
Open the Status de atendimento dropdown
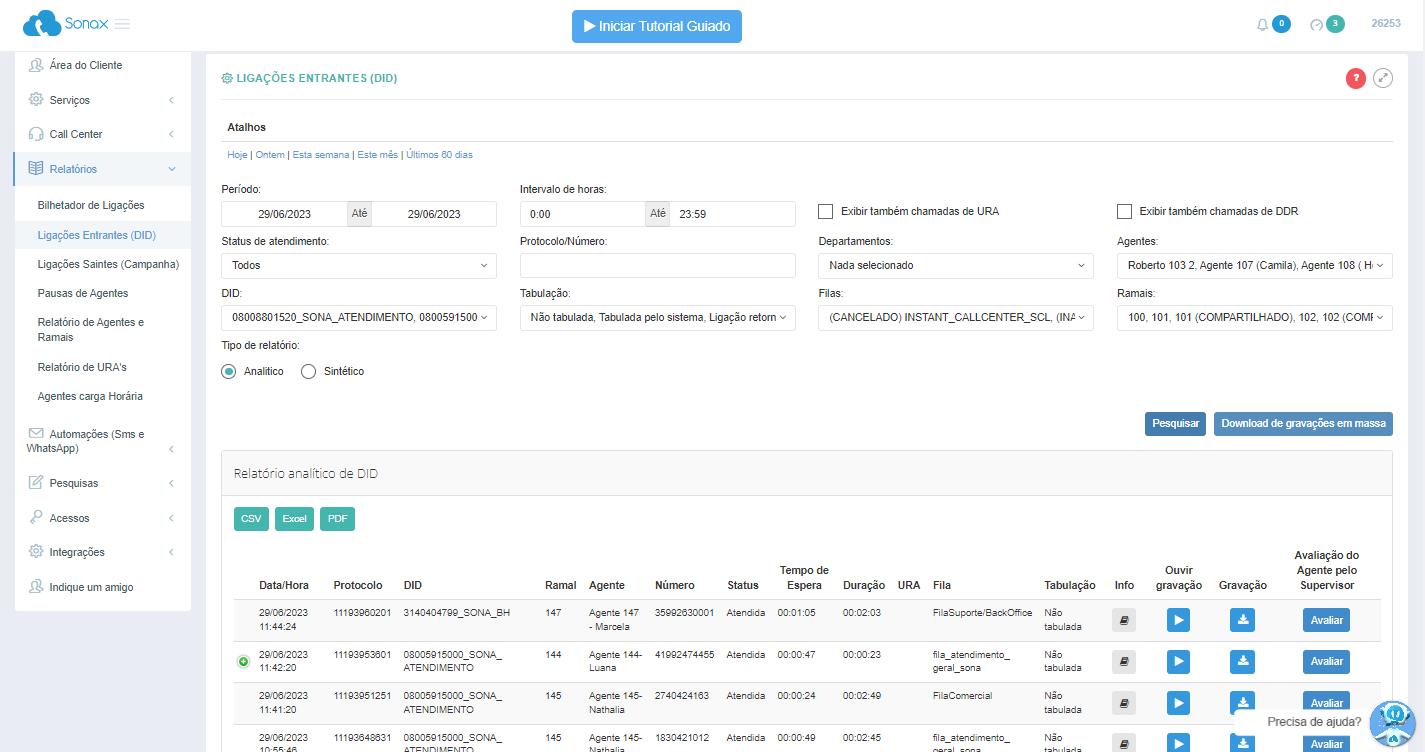point(358,266)
